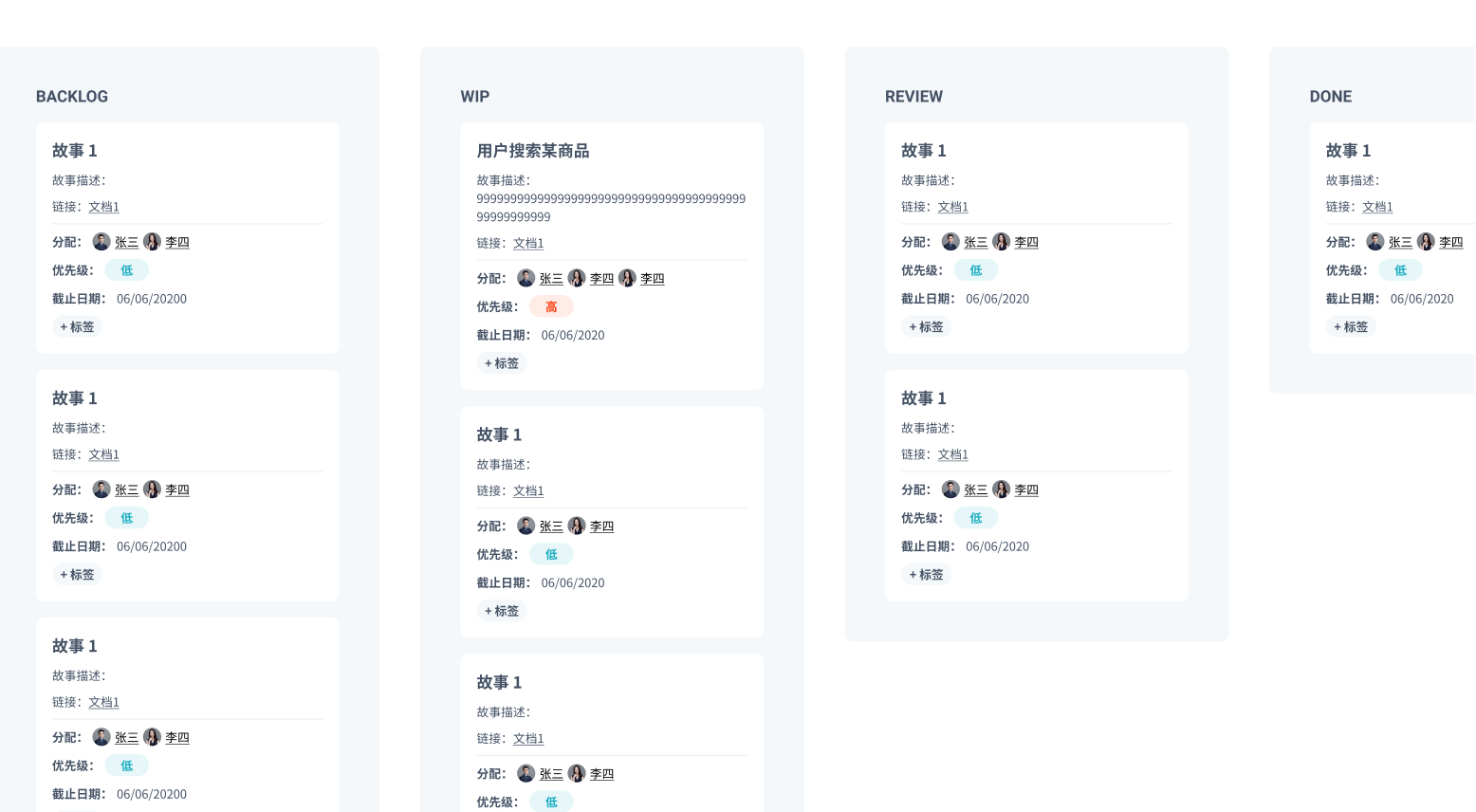Image resolution: width=1476 pixels, height=812 pixels.
Task: Click 张三's avatar in second REVIEW card
Action: tap(950, 489)
